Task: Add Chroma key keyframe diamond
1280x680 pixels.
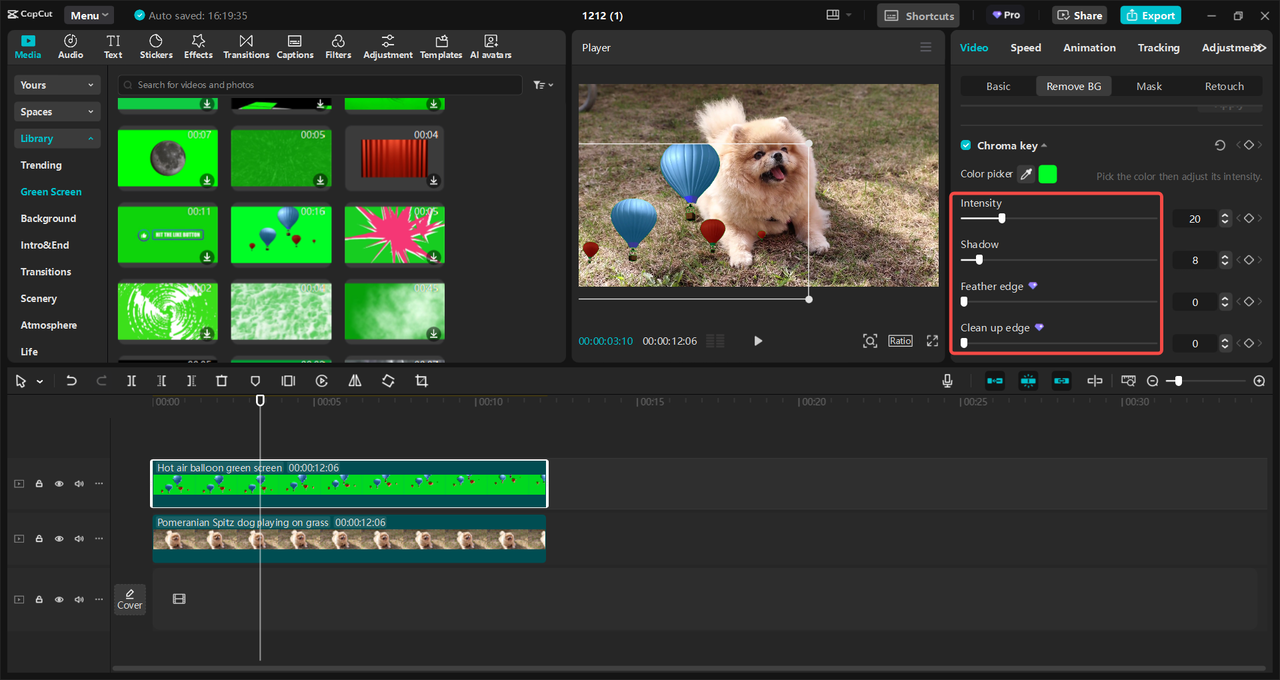Action: [1249, 145]
